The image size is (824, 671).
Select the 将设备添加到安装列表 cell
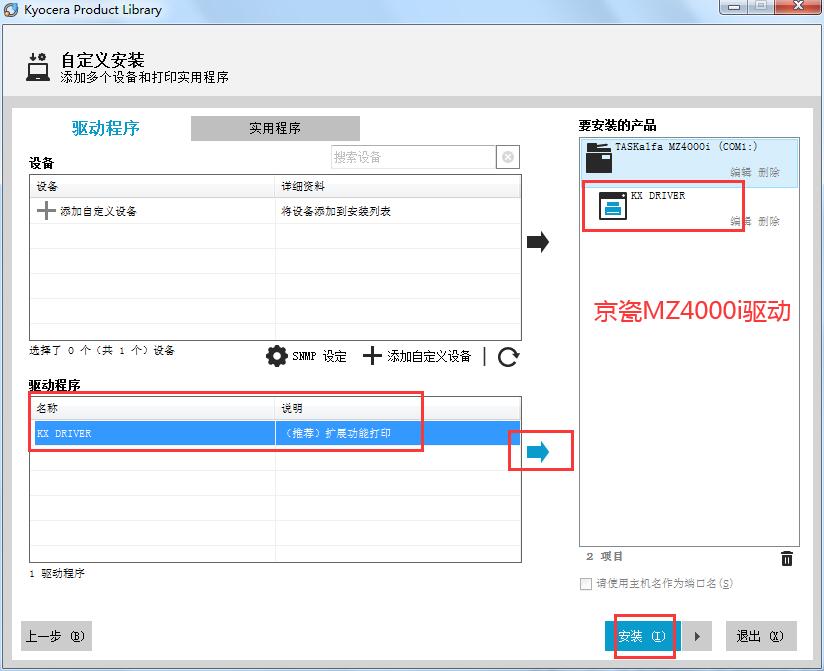[x=336, y=211]
